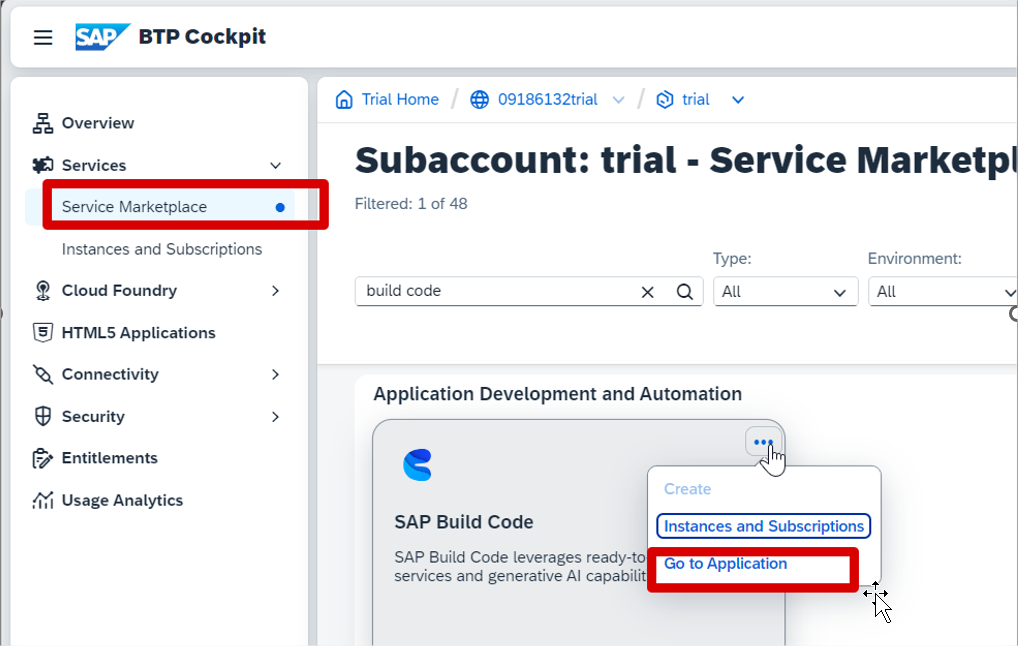
Task: Click the BTP Cockpit title
Action: pyautogui.click(x=202, y=36)
